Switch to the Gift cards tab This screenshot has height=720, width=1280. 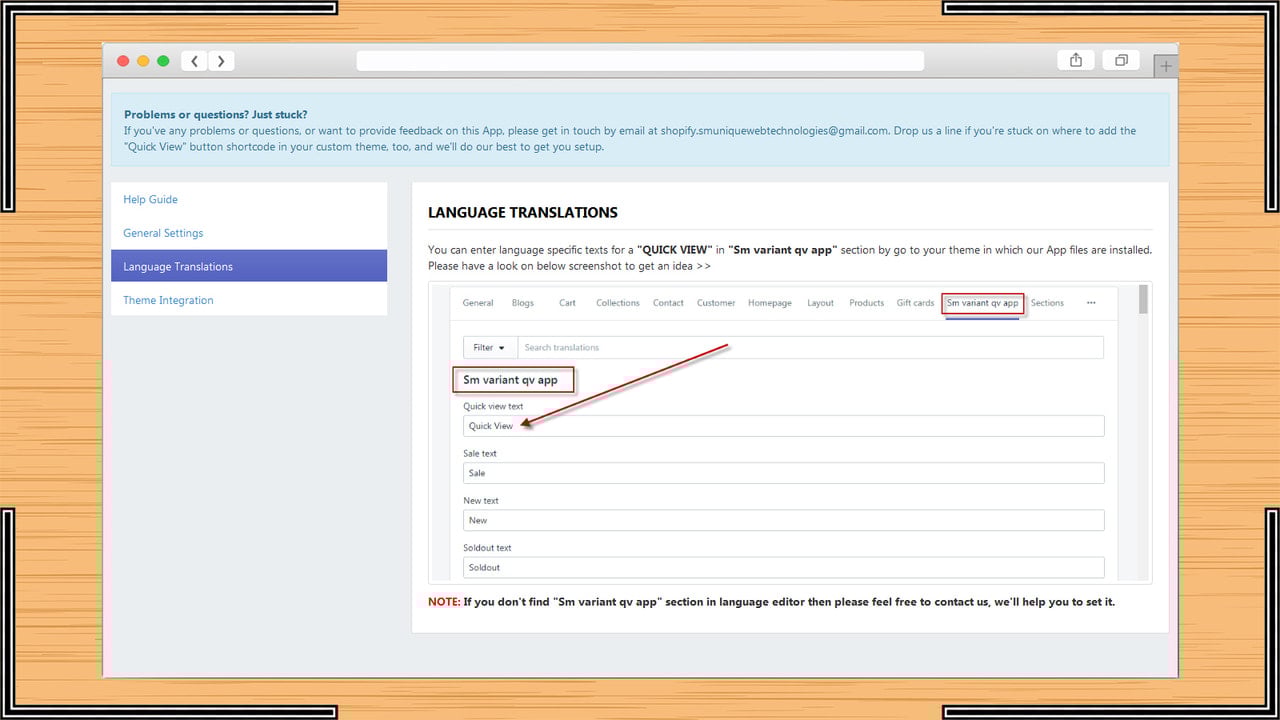pos(915,303)
